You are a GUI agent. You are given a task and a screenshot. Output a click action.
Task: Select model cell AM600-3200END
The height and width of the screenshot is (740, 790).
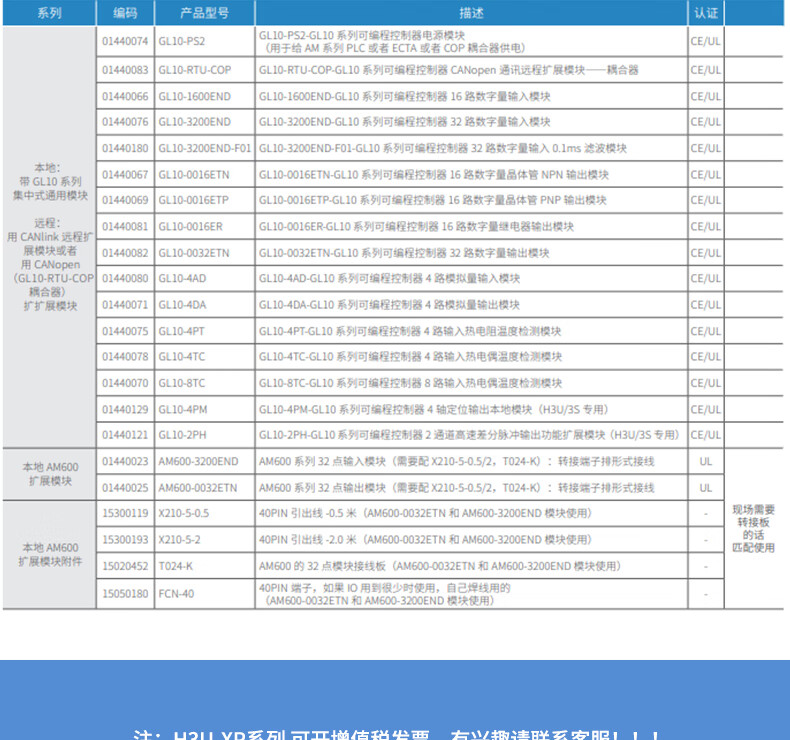click(x=205, y=461)
